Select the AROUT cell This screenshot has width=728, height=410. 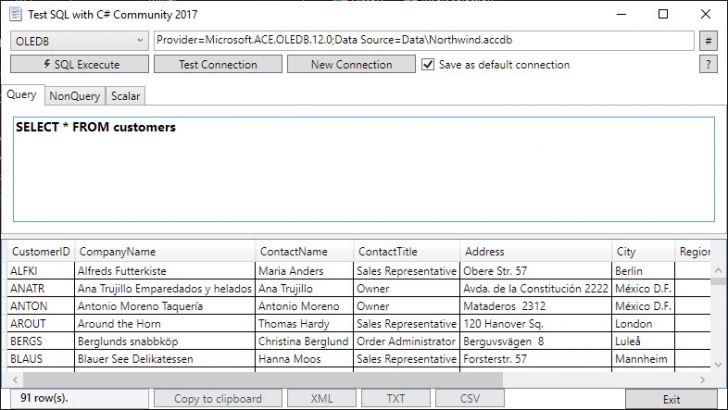40,324
